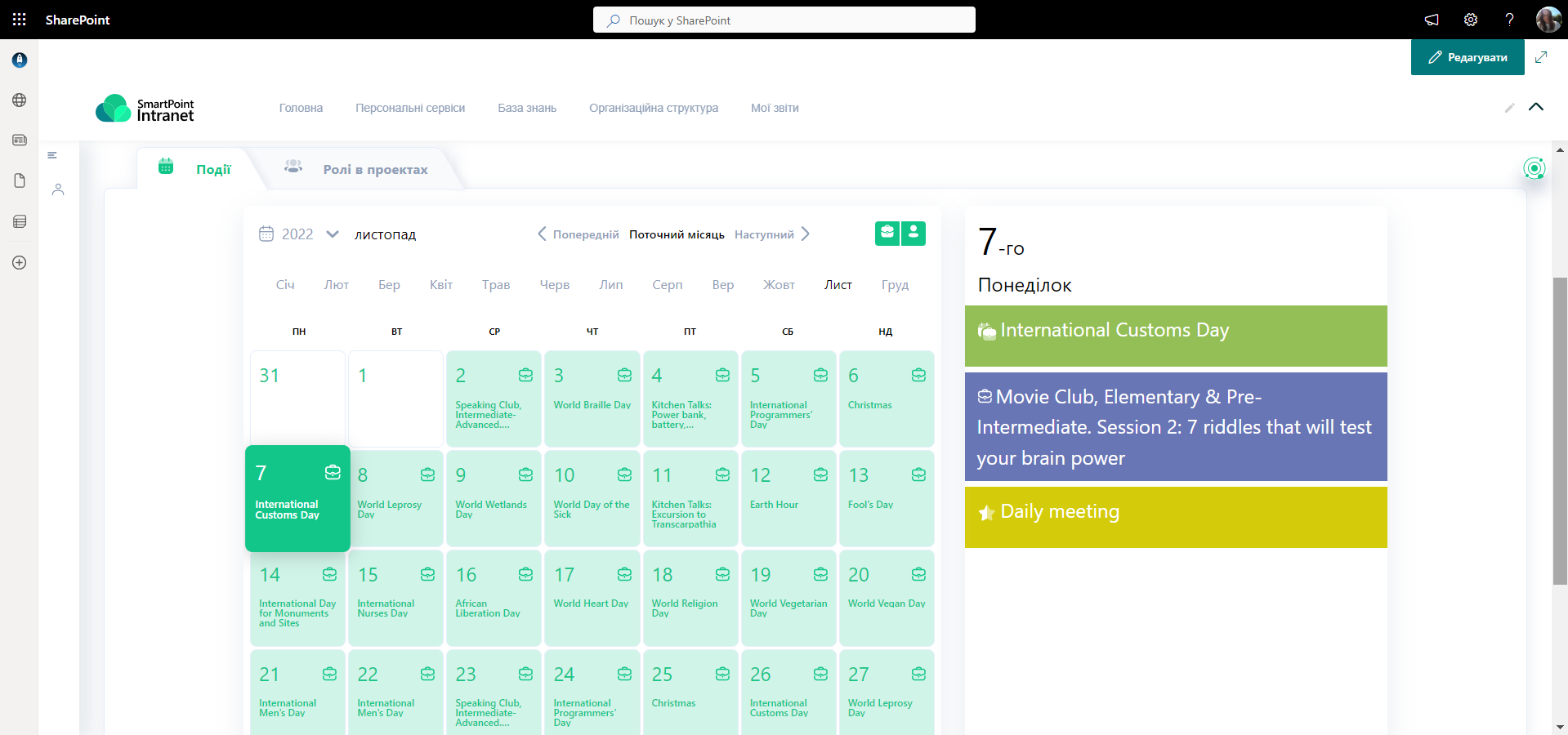Switch to the Ролі в проектах tab
Image resolution: width=1568 pixels, height=735 pixels.
coord(375,170)
